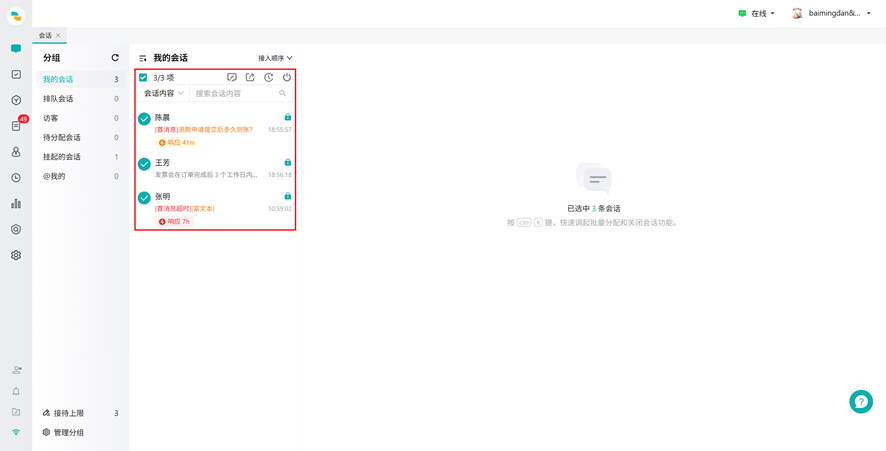The image size is (886, 451).
Task: Open the task checklist sidebar icon
Action: pos(16,74)
